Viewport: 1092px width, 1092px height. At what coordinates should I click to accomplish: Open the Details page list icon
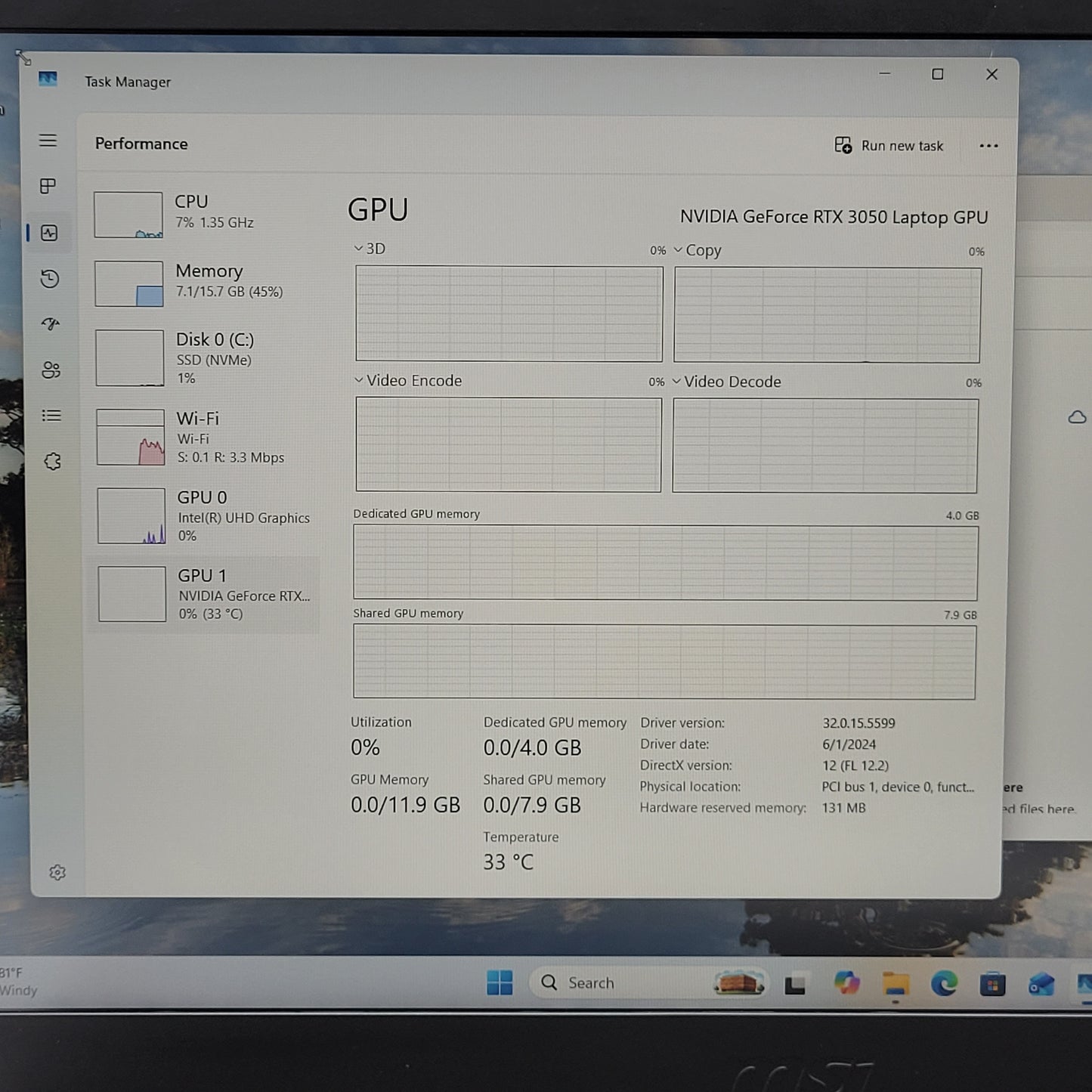click(x=51, y=416)
